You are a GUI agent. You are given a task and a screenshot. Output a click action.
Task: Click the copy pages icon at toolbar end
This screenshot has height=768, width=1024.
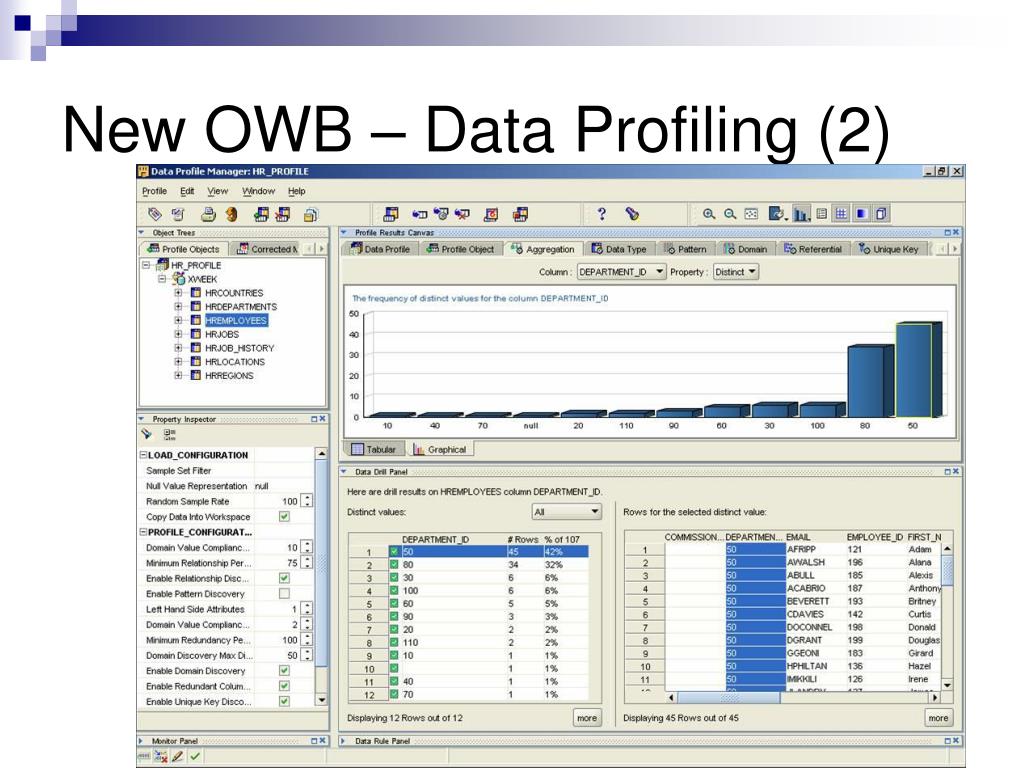881,214
